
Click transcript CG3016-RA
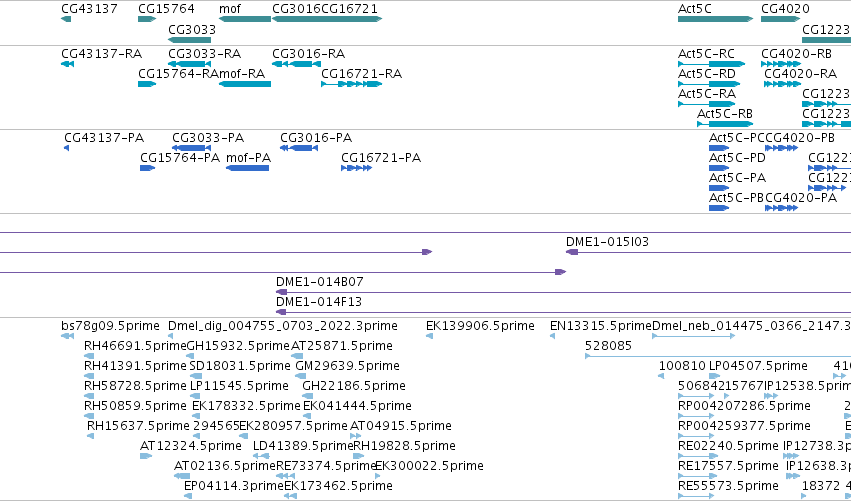(296, 64)
